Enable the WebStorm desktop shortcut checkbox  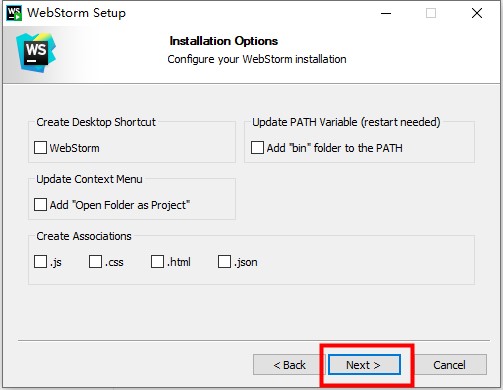point(40,148)
